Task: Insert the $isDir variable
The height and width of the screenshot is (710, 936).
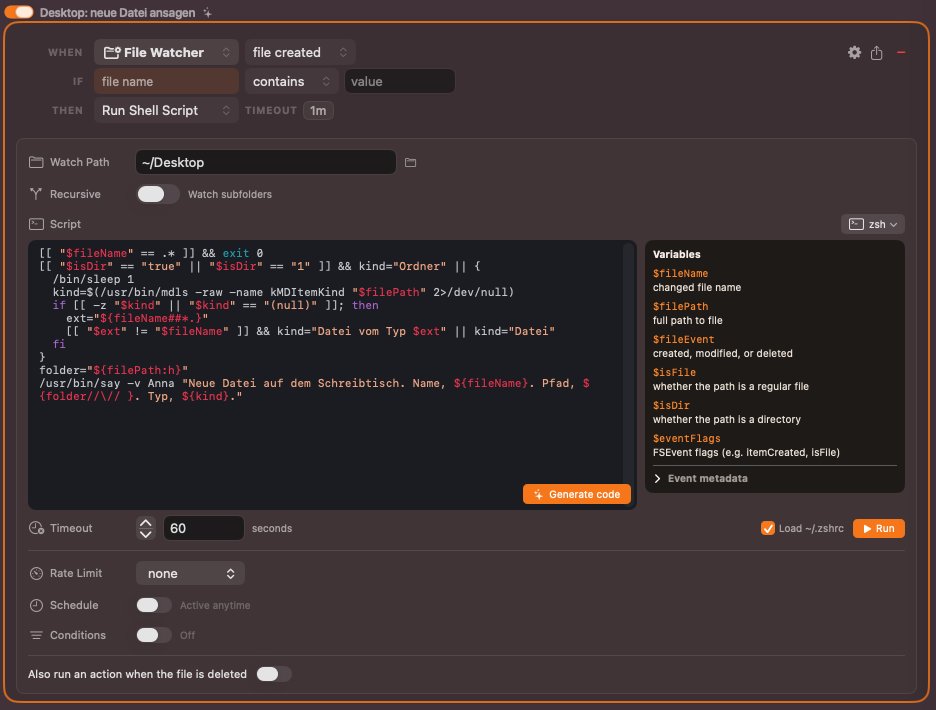Action: click(671, 405)
